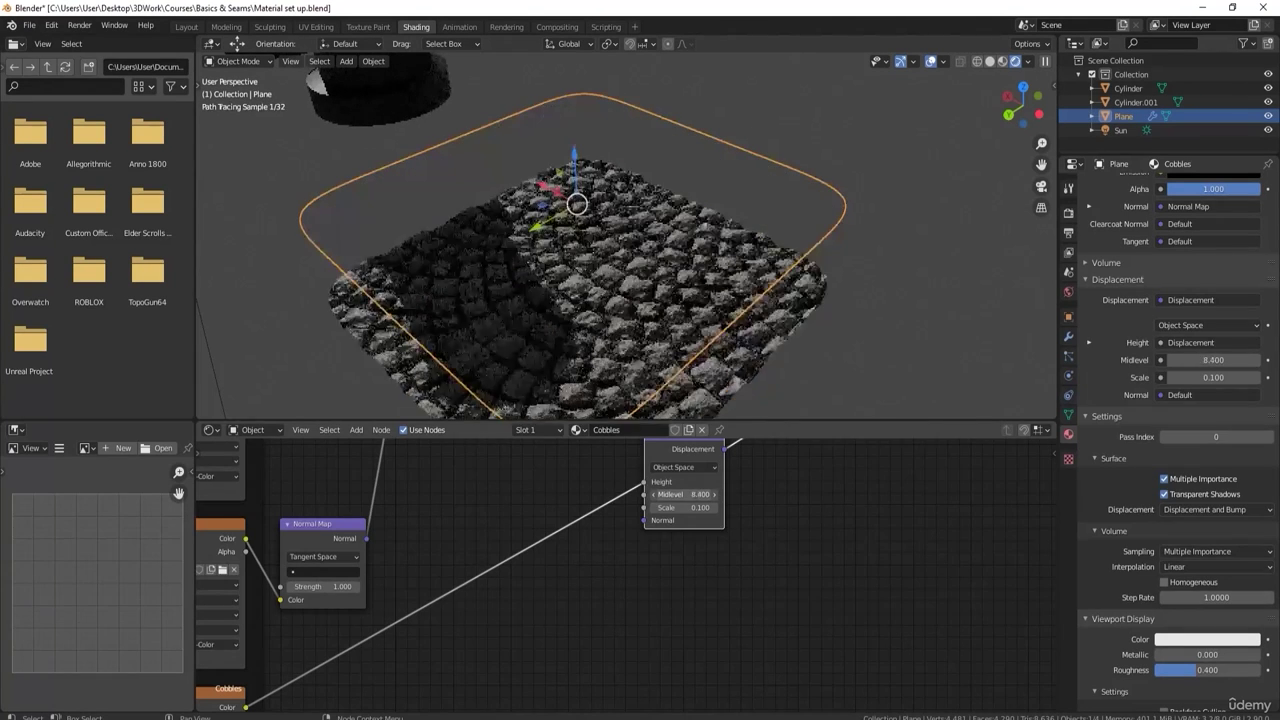
Task: Toggle the camera view icon in viewport
Action: (1041, 186)
